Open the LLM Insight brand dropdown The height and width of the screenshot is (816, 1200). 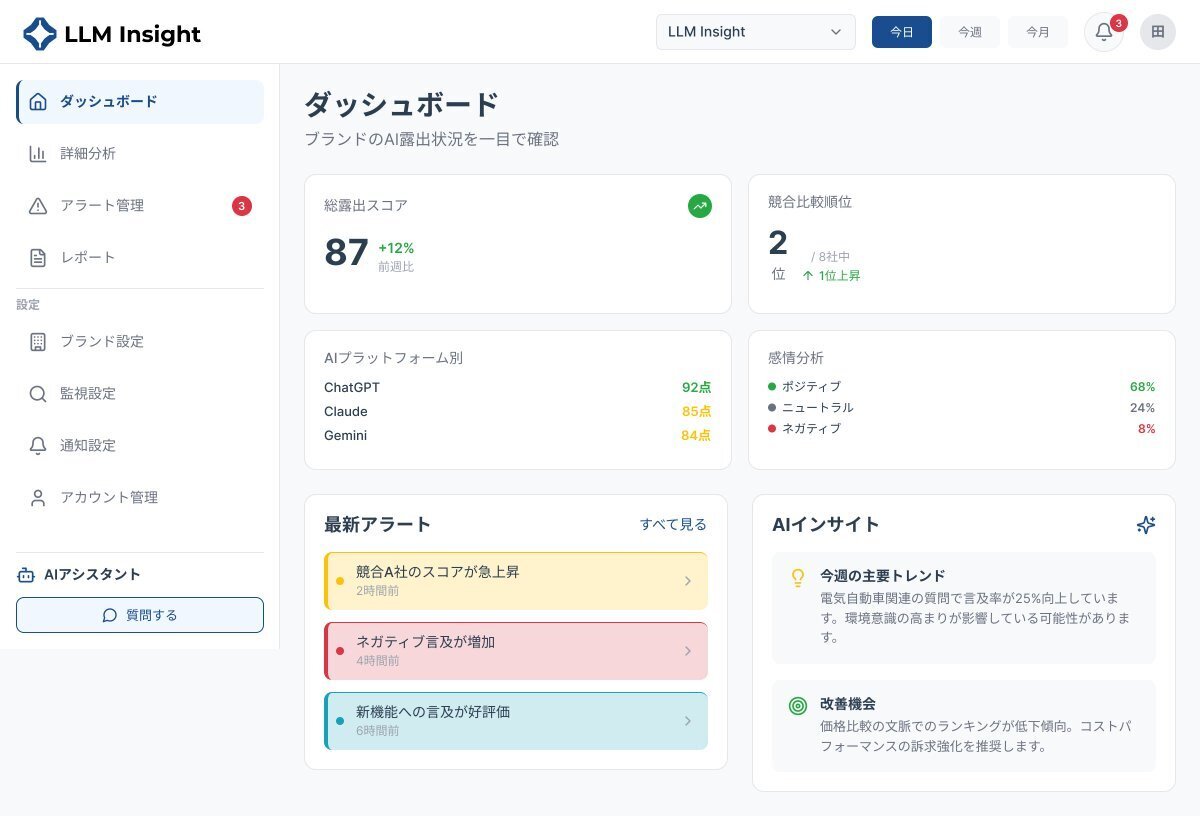click(x=755, y=32)
